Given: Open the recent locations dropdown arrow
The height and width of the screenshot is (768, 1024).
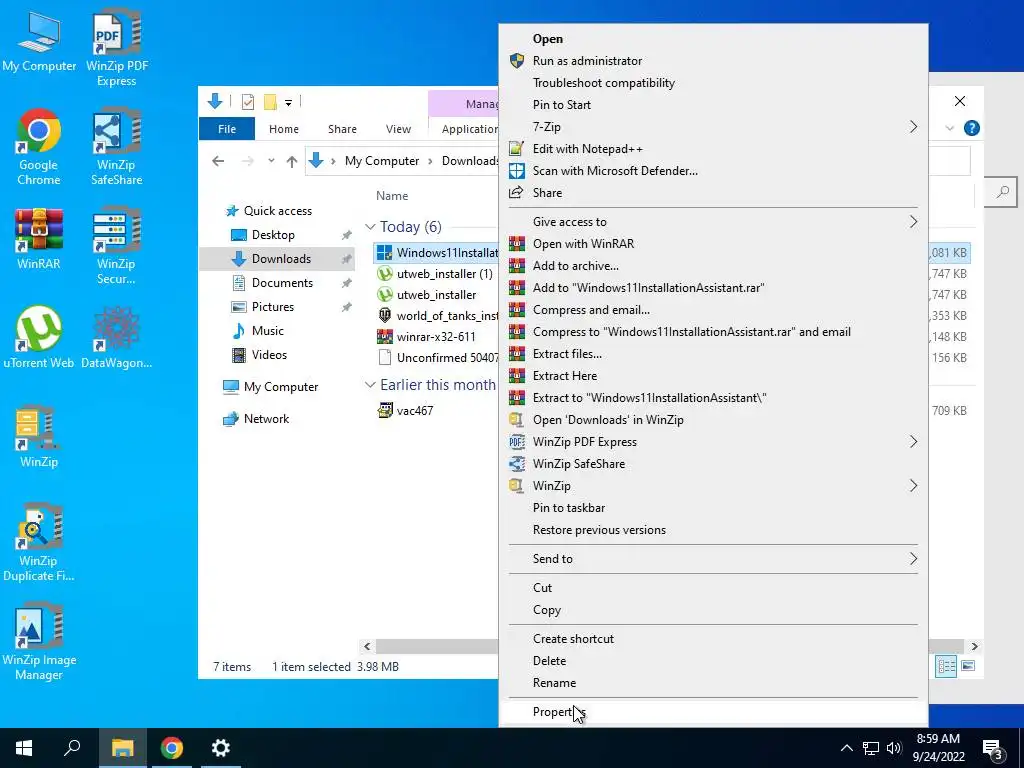Looking at the screenshot, I should (x=271, y=161).
